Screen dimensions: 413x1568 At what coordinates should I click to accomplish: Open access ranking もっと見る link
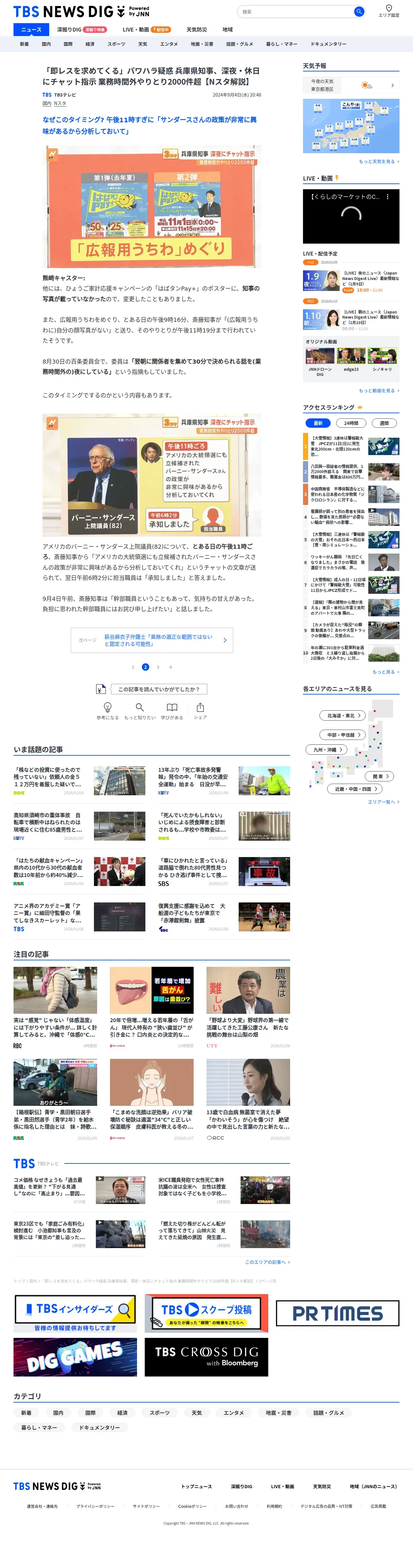click(x=386, y=672)
